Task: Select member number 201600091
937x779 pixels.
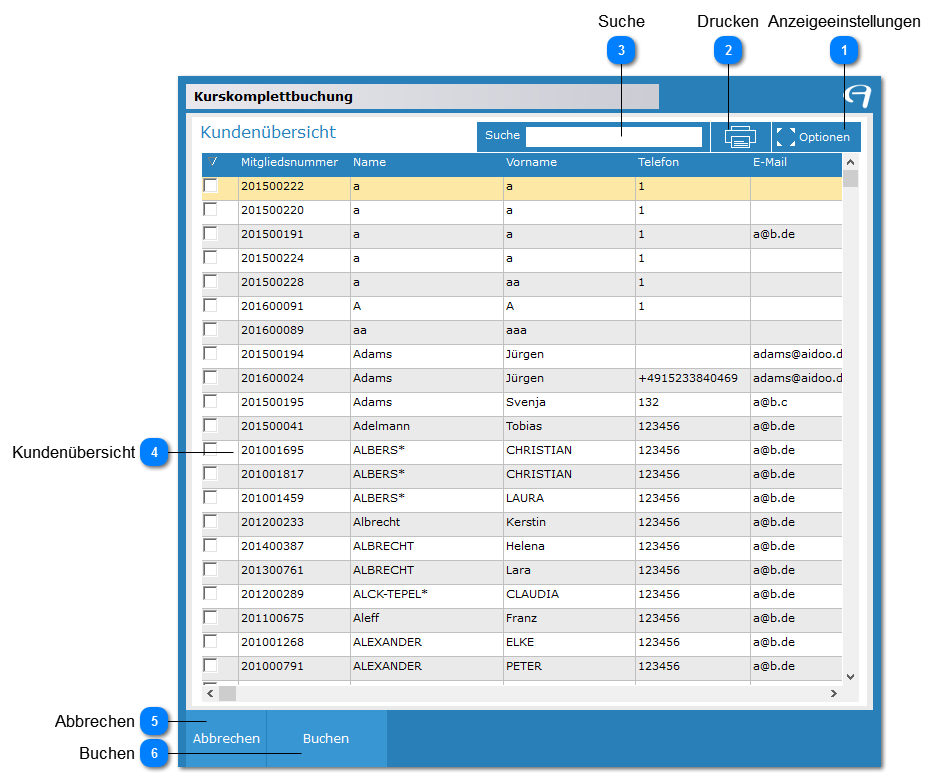Action: [x=272, y=306]
